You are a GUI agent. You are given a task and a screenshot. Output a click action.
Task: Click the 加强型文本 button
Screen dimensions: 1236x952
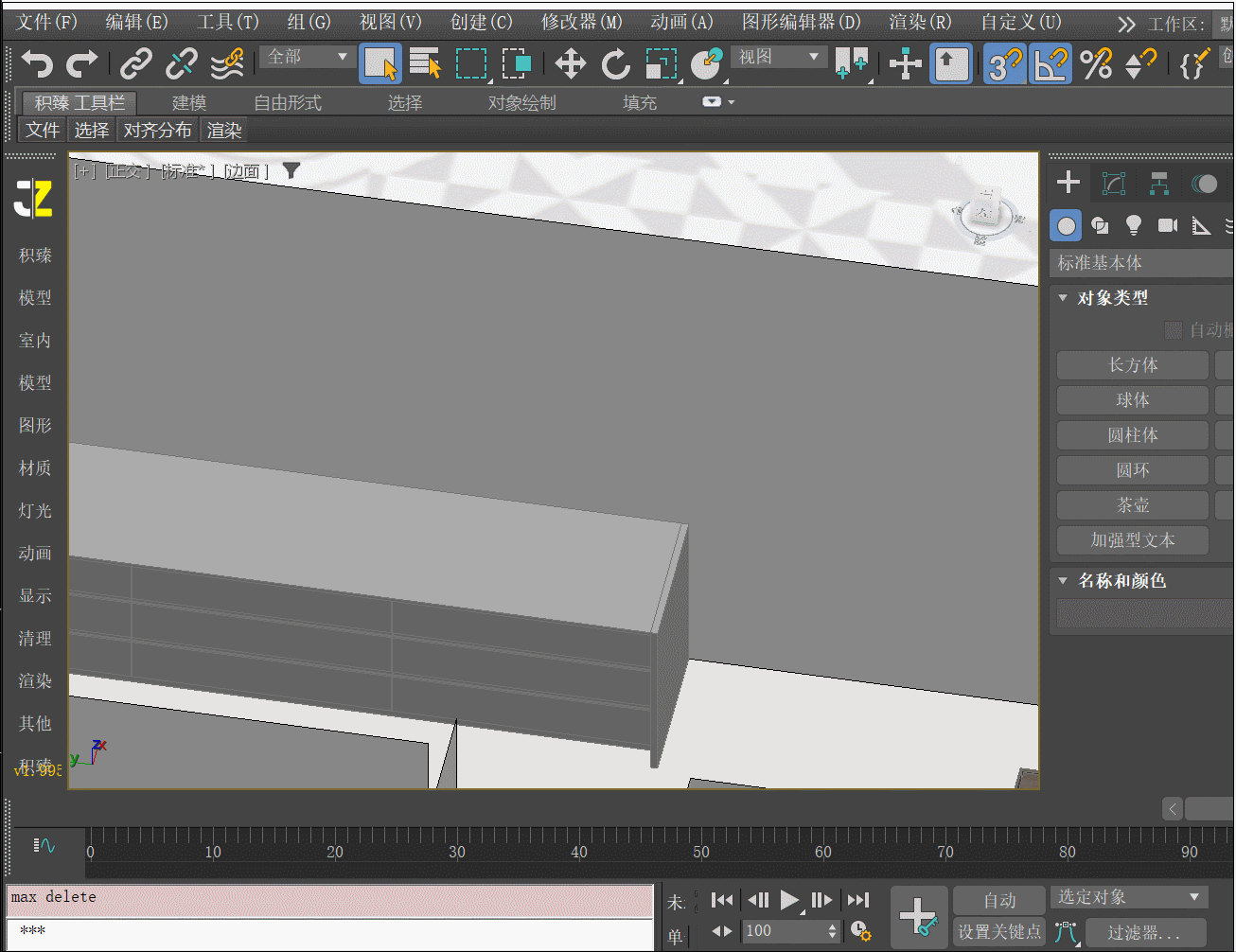coord(1132,540)
